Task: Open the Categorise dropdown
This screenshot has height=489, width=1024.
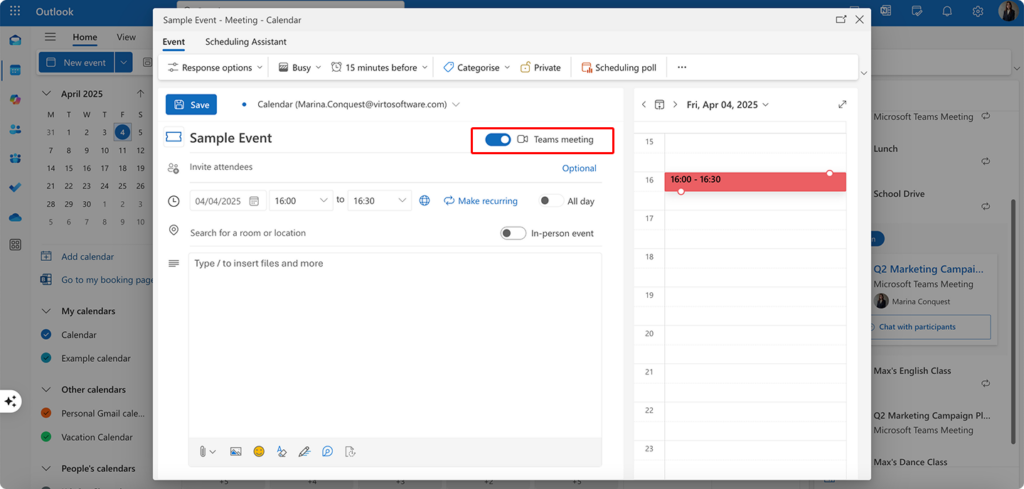Action: 477,67
